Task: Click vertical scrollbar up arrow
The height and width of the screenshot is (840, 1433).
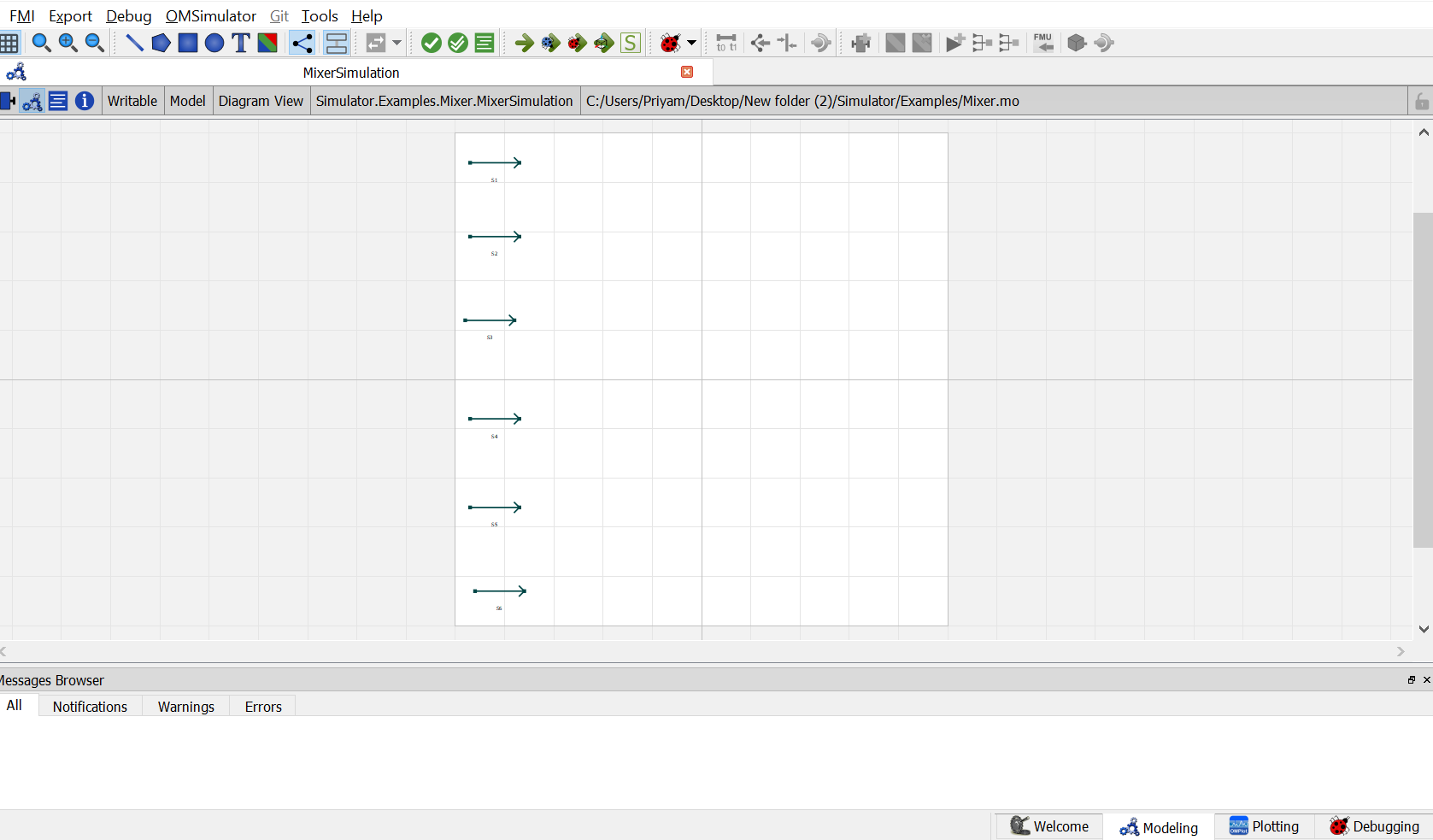Action: 1424,132
